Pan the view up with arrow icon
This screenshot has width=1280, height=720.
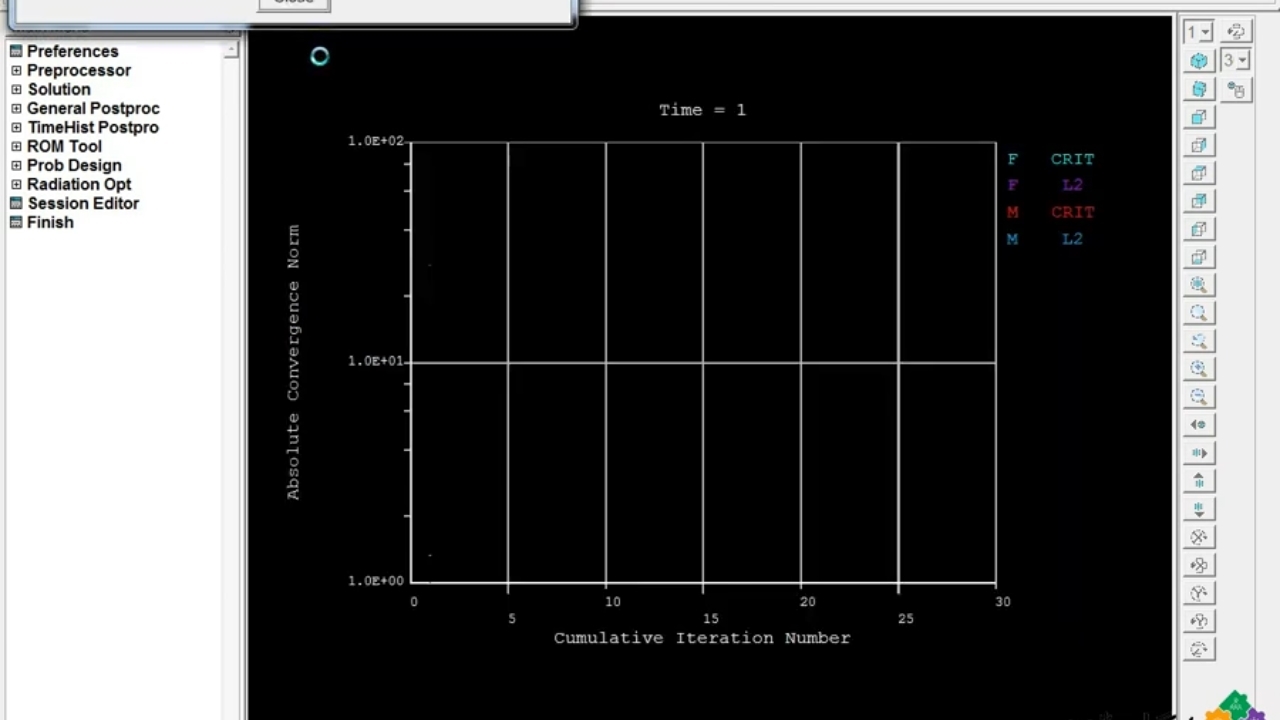pyautogui.click(x=1199, y=481)
